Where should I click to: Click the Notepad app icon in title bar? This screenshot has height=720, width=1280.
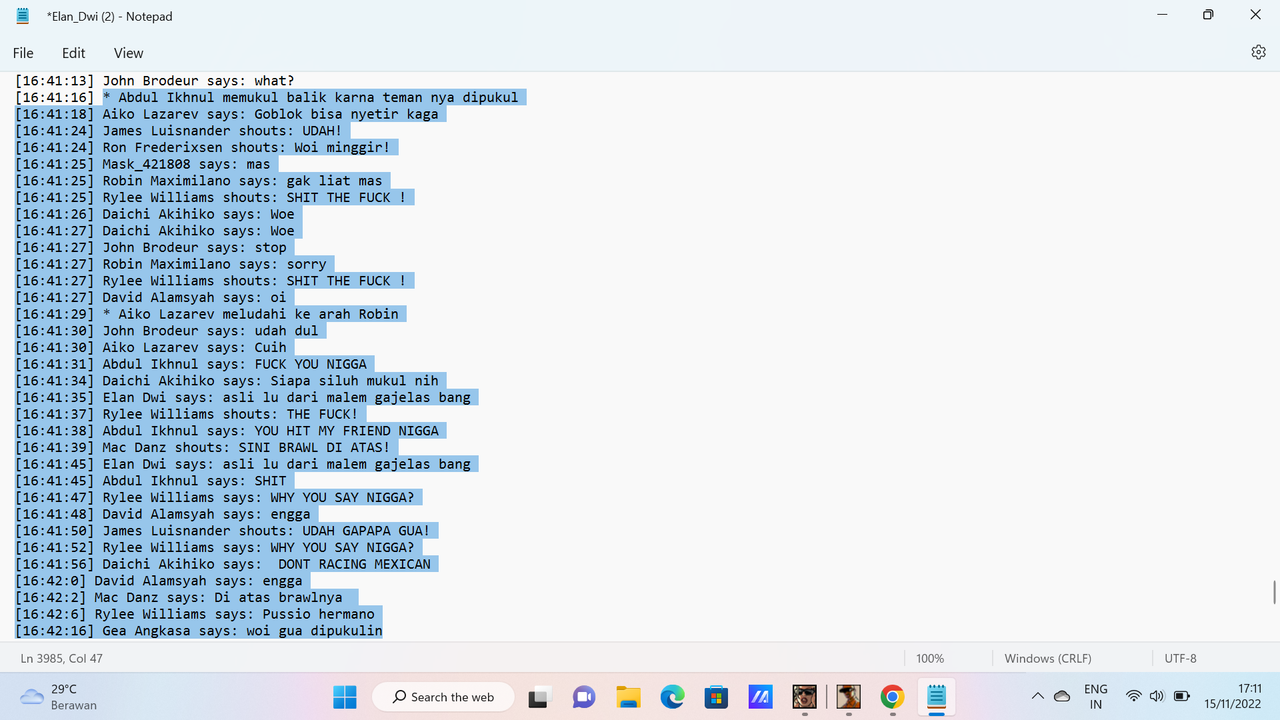(x=23, y=16)
